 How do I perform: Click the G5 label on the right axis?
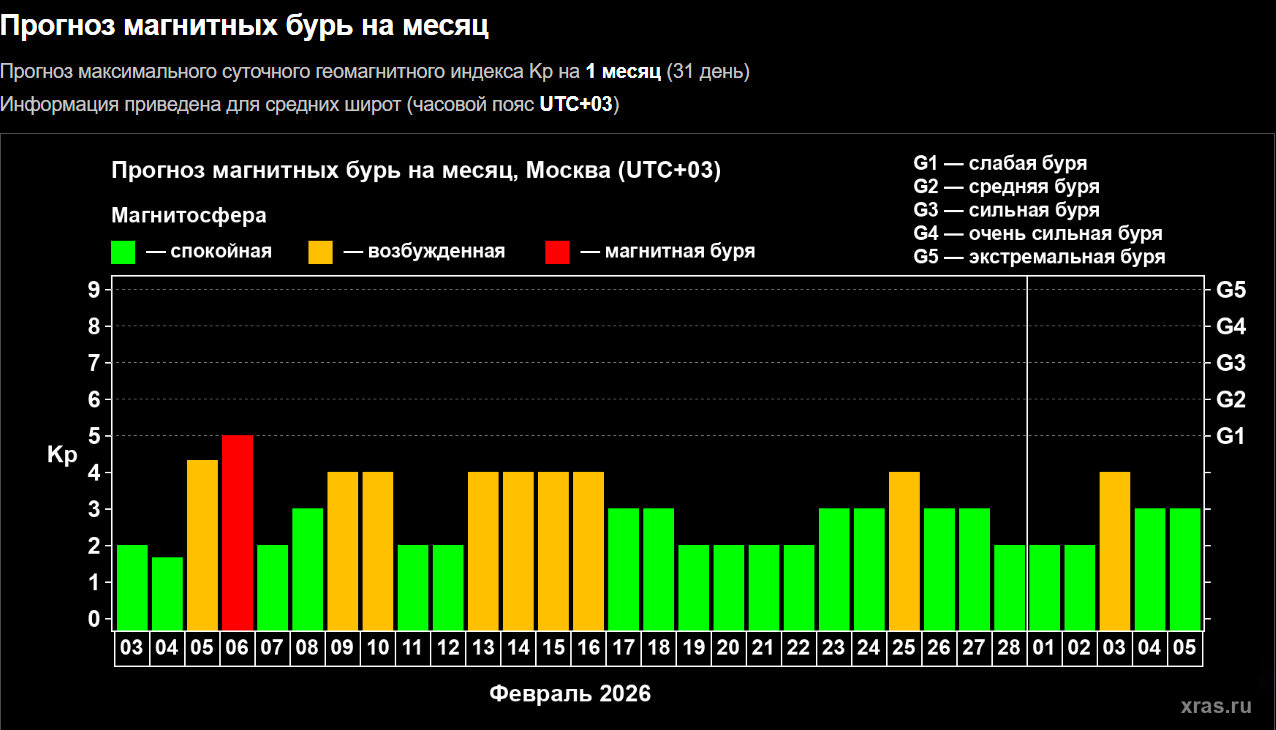point(1230,290)
